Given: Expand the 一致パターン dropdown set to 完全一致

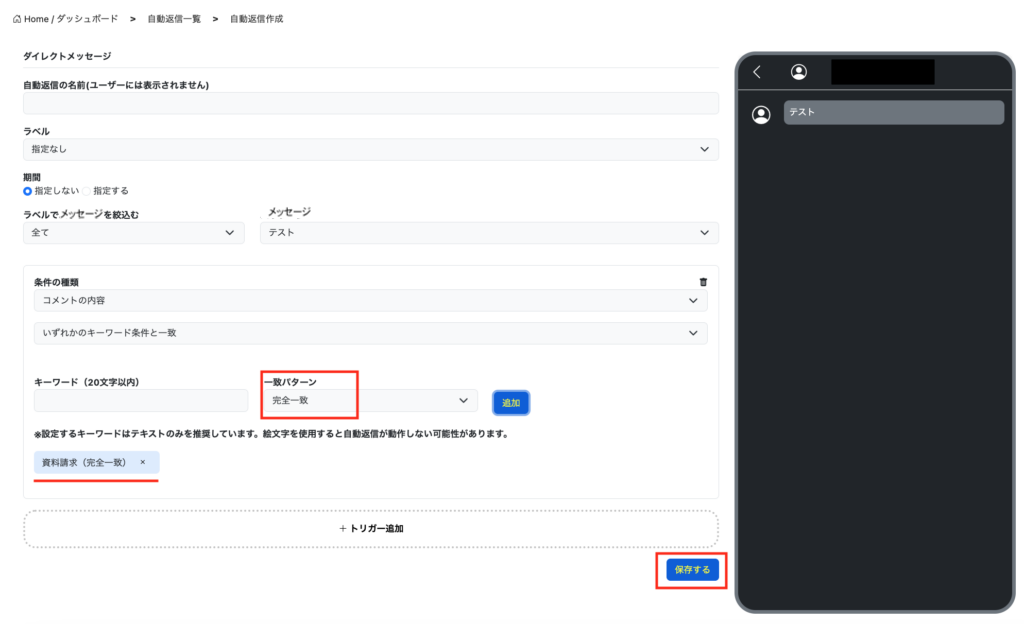Looking at the screenshot, I should coord(369,400).
